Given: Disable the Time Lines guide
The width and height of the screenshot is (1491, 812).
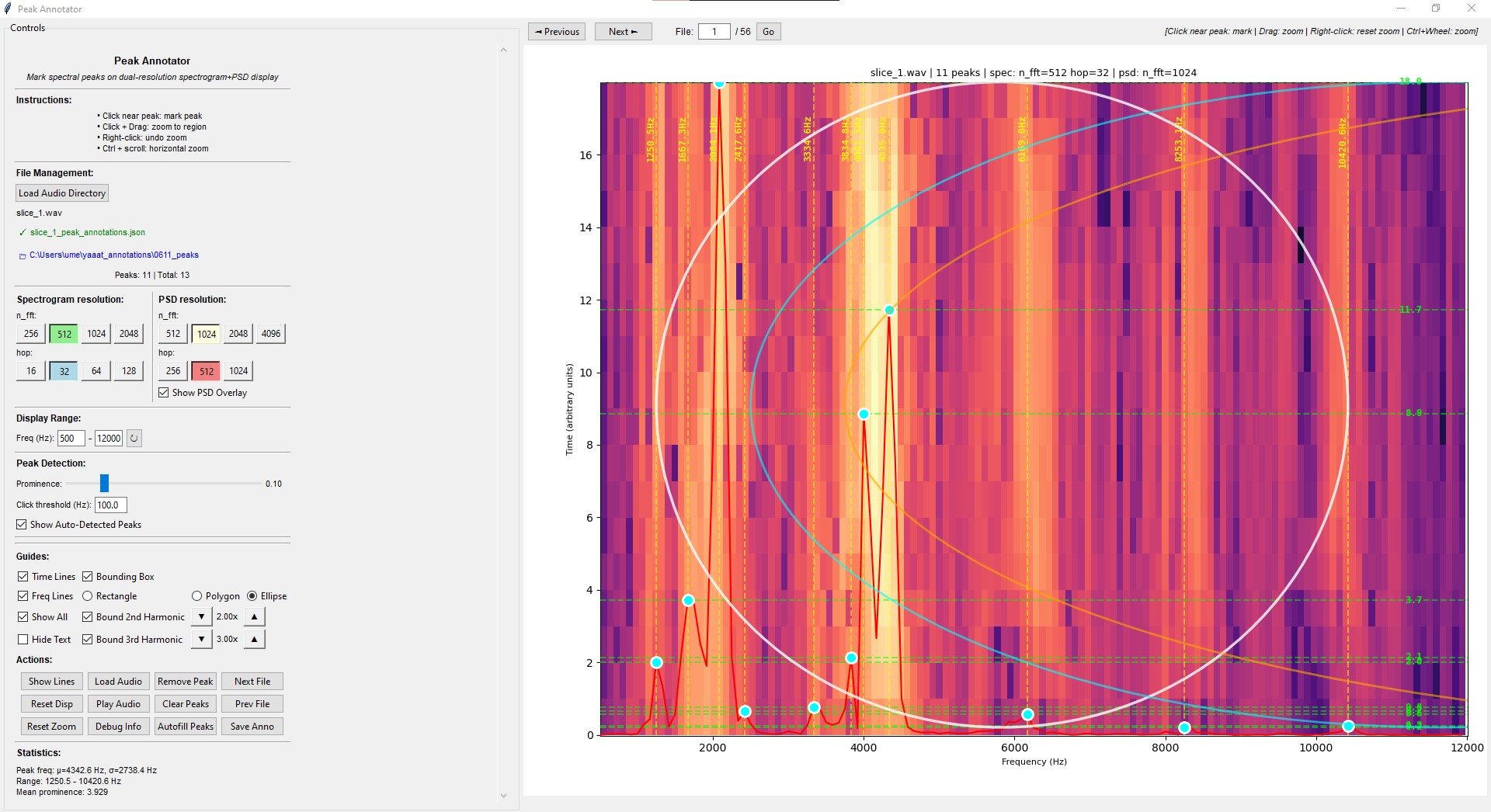Looking at the screenshot, I should pos(23,577).
